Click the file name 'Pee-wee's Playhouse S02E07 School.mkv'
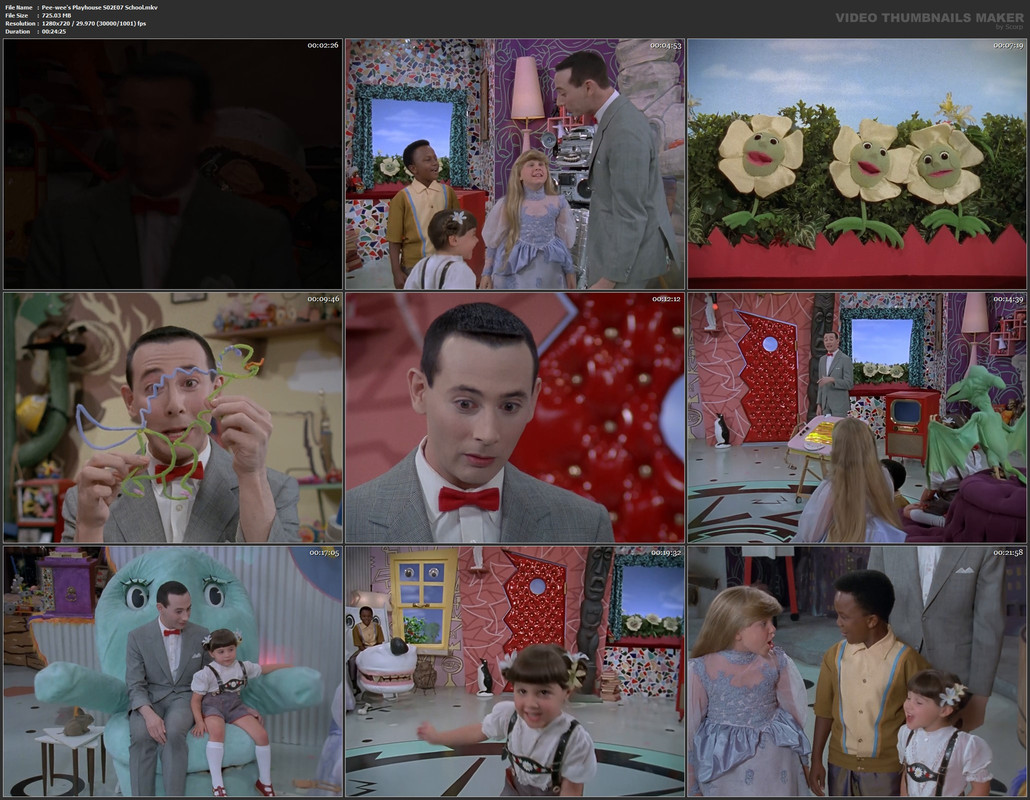The height and width of the screenshot is (800, 1030). tap(99, 7)
